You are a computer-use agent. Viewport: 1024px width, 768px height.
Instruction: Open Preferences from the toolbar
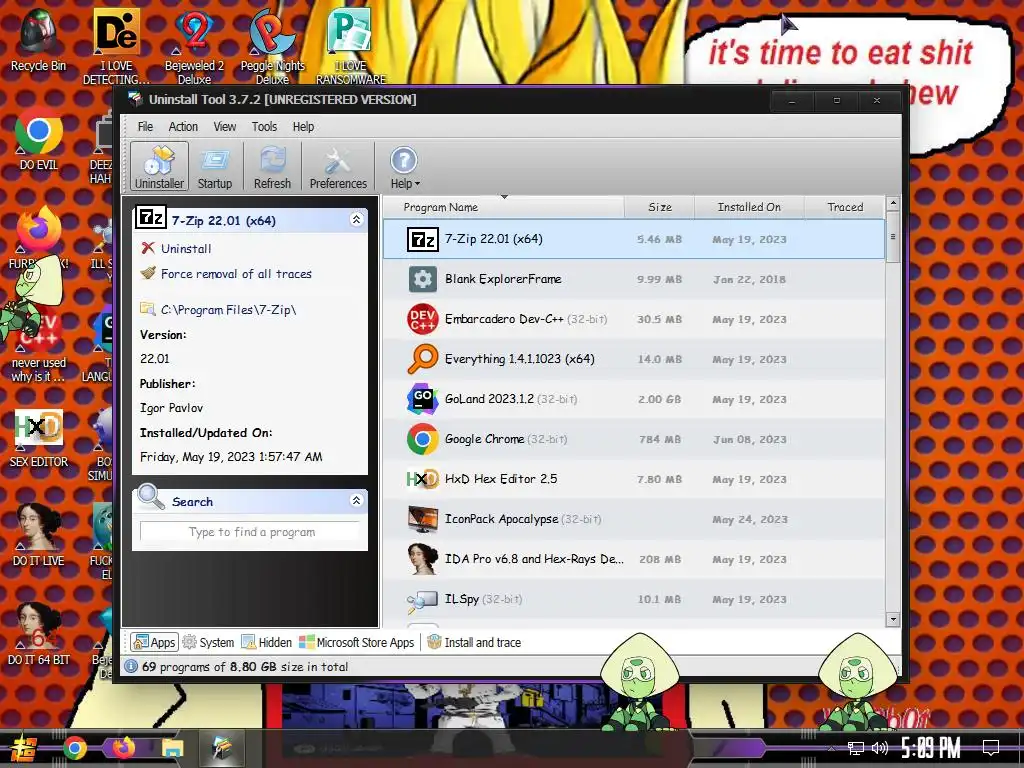(x=338, y=167)
